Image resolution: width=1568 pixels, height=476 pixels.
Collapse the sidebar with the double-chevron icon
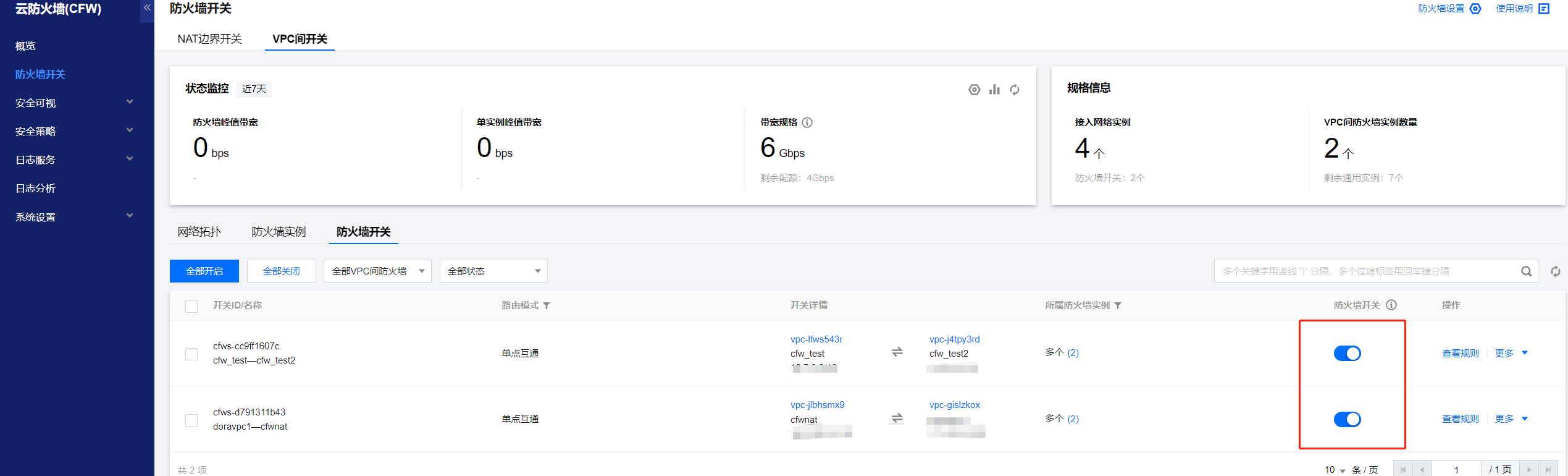[147, 8]
